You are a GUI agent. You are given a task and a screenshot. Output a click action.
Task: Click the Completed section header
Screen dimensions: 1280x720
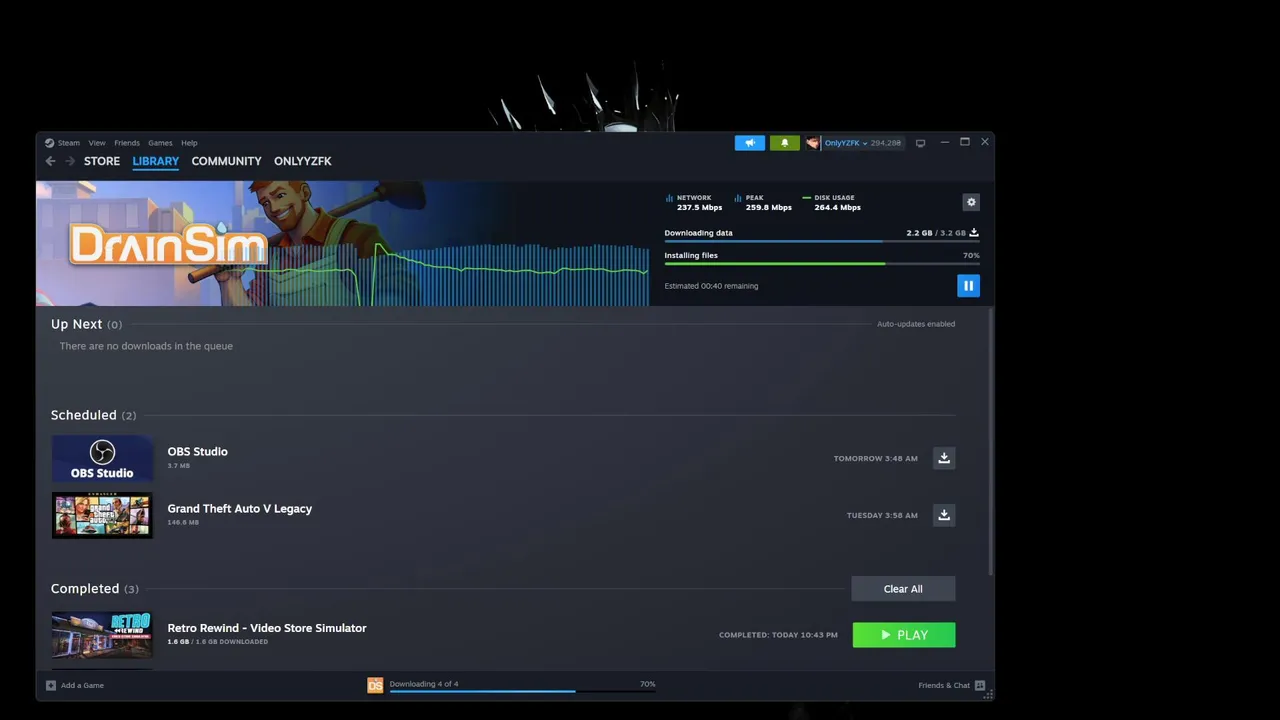94,589
